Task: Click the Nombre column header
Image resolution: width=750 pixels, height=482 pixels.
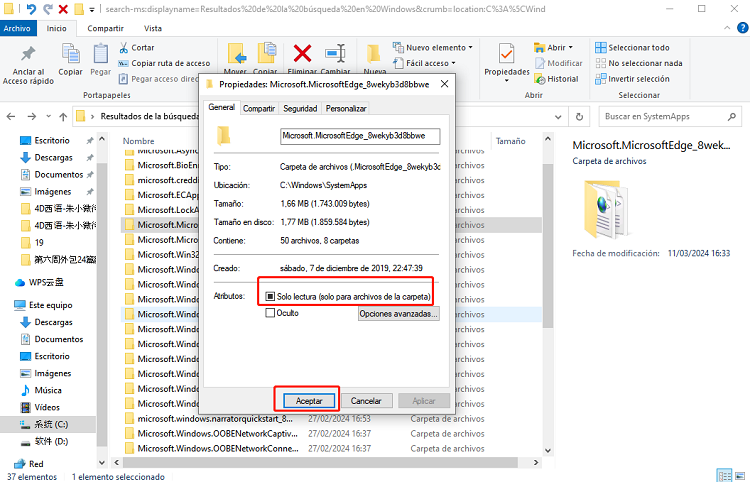Action: 139,141
